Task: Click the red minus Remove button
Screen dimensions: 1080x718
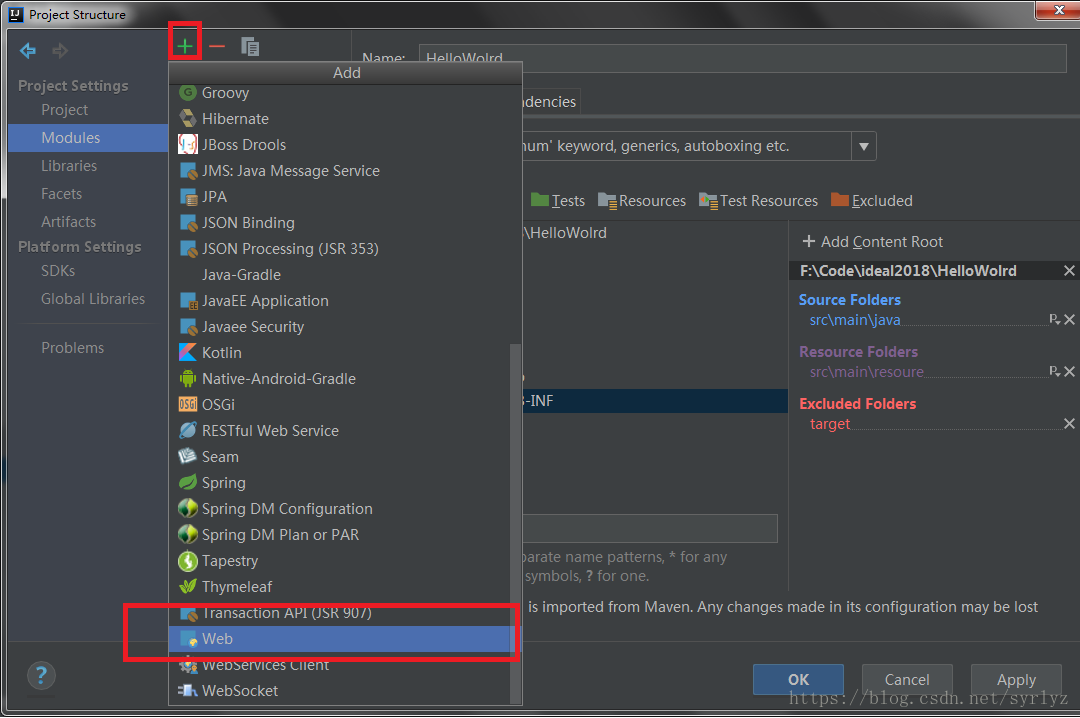Action: point(217,46)
